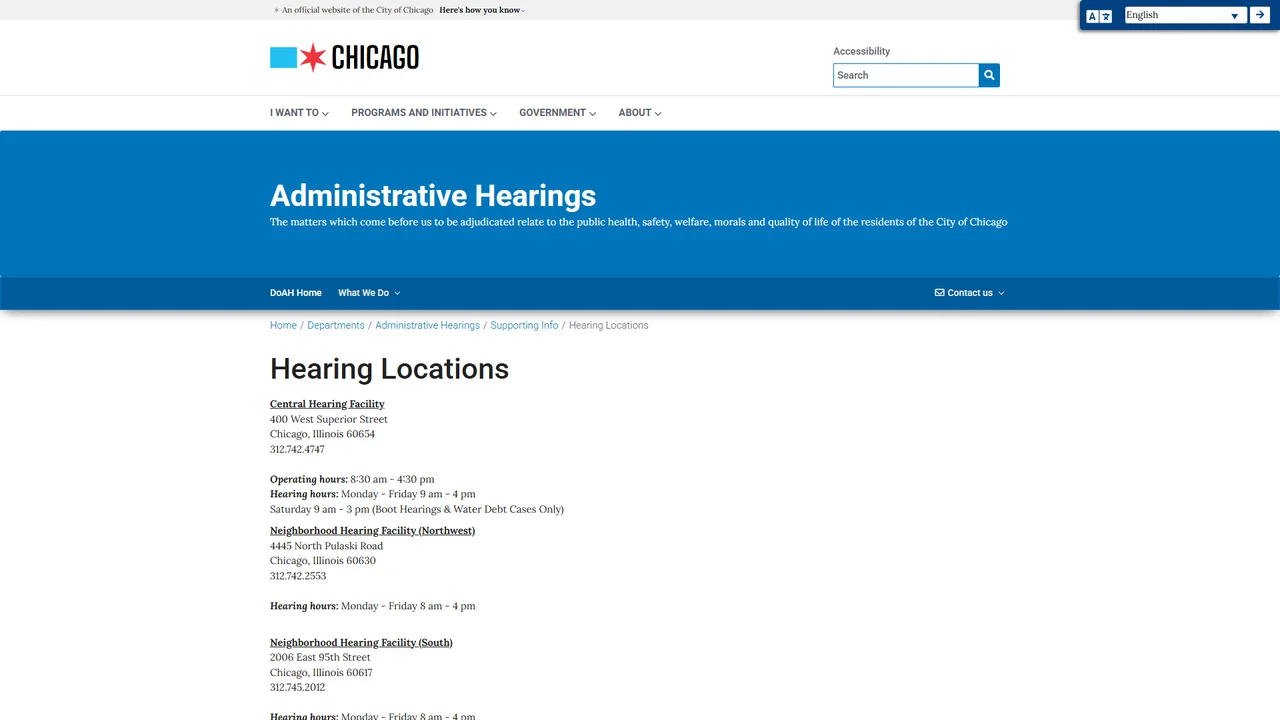This screenshot has width=1280, height=720.
Task: Click the Chicago, Illinois 60617 line
Action: (x=321, y=672)
